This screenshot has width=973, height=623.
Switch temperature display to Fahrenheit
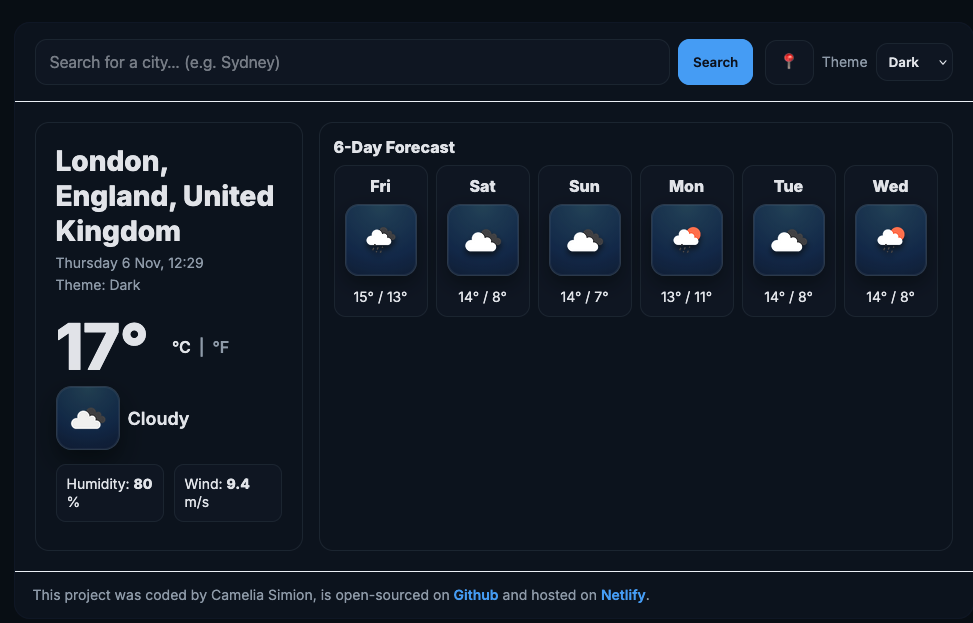[220, 347]
